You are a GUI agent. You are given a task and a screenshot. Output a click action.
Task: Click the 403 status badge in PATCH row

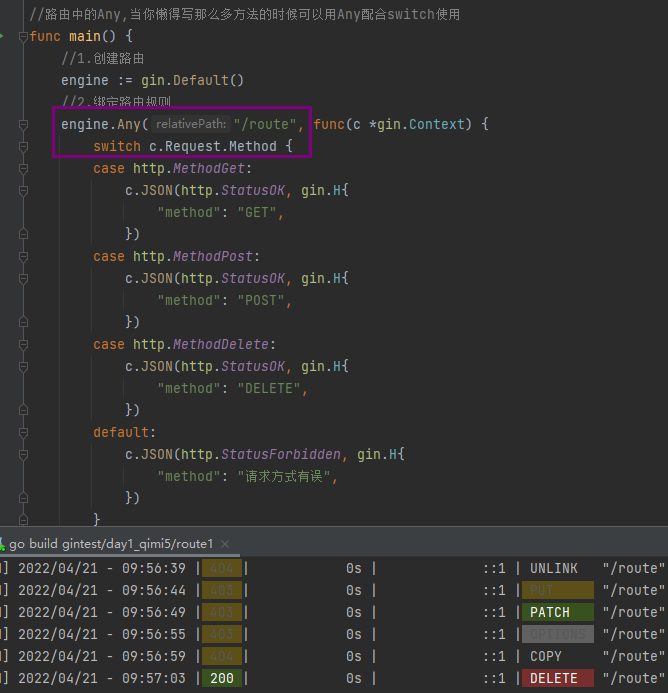tap(222, 613)
